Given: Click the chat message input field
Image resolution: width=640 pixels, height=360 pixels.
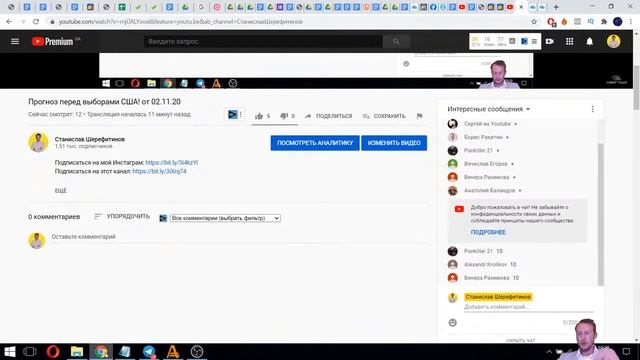Looking at the screenshot, I should point(529,307).
